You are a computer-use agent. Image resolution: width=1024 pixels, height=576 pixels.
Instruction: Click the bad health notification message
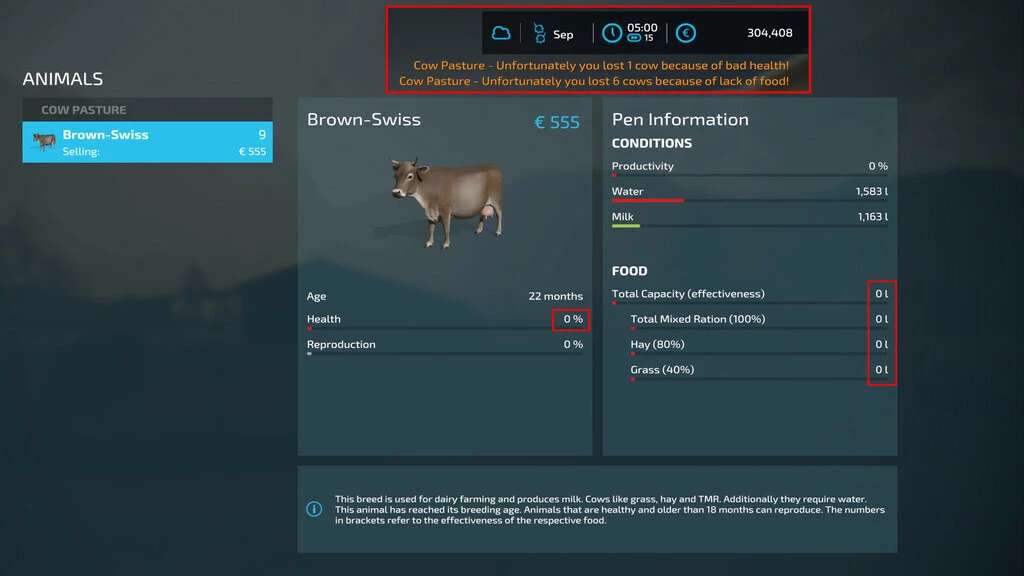(x=601, y=66)
